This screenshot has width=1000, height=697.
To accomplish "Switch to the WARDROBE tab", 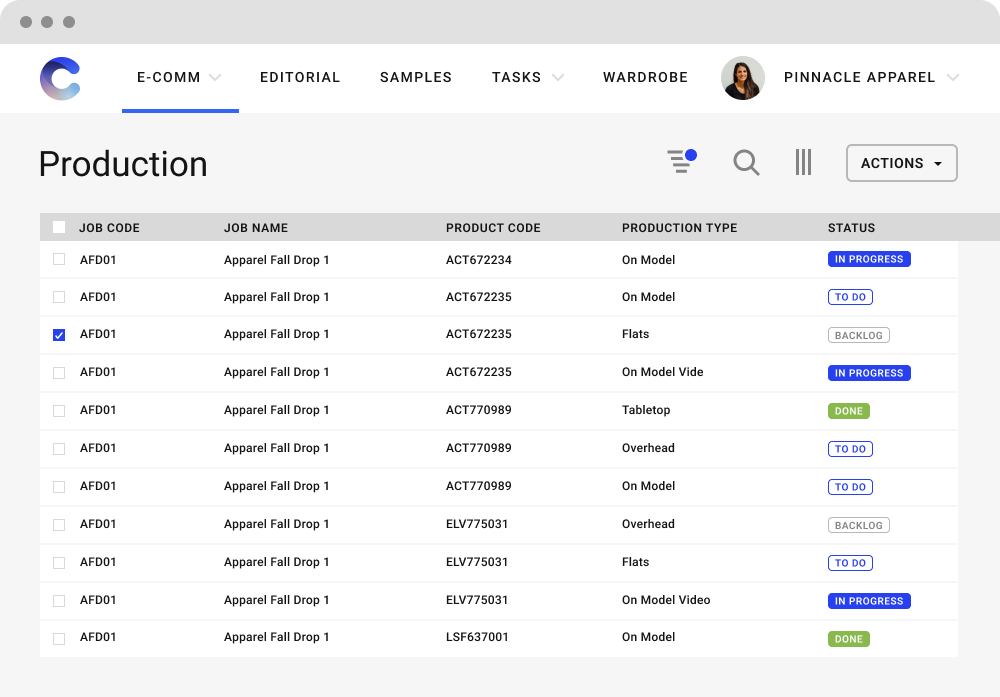I will pos(645,77).
